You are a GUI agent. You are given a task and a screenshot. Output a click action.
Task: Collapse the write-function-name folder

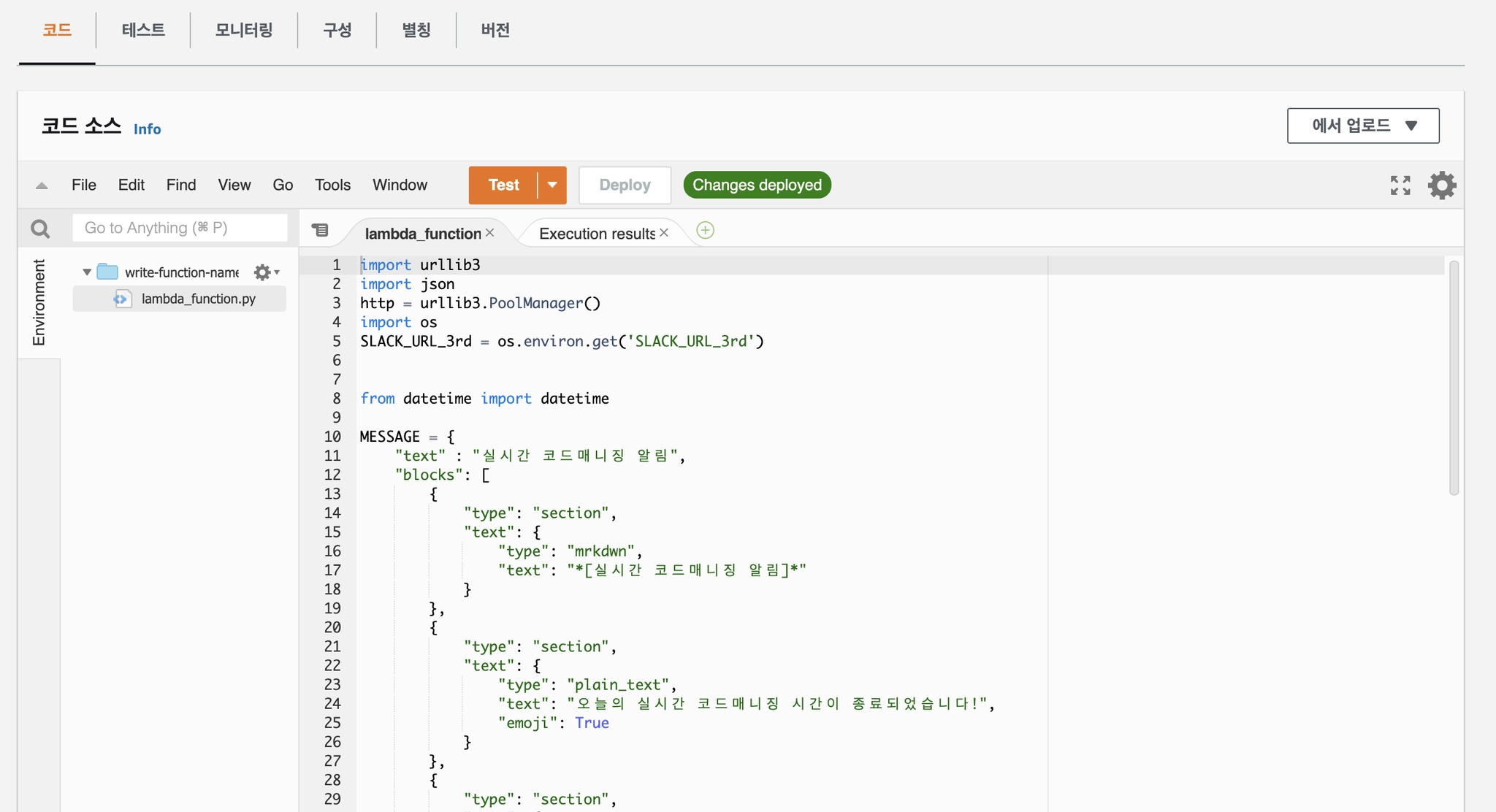coord(87,272)
